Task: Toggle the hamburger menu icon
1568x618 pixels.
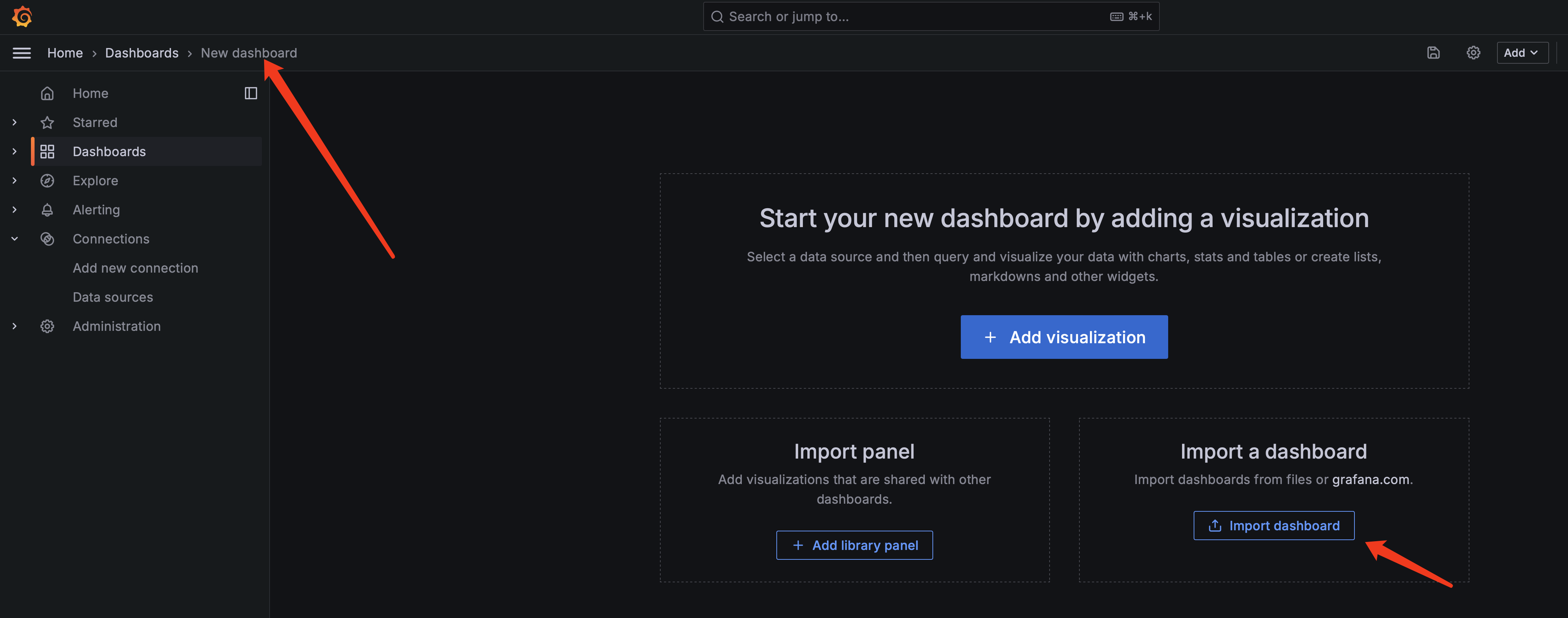Action: coord(22,53)
